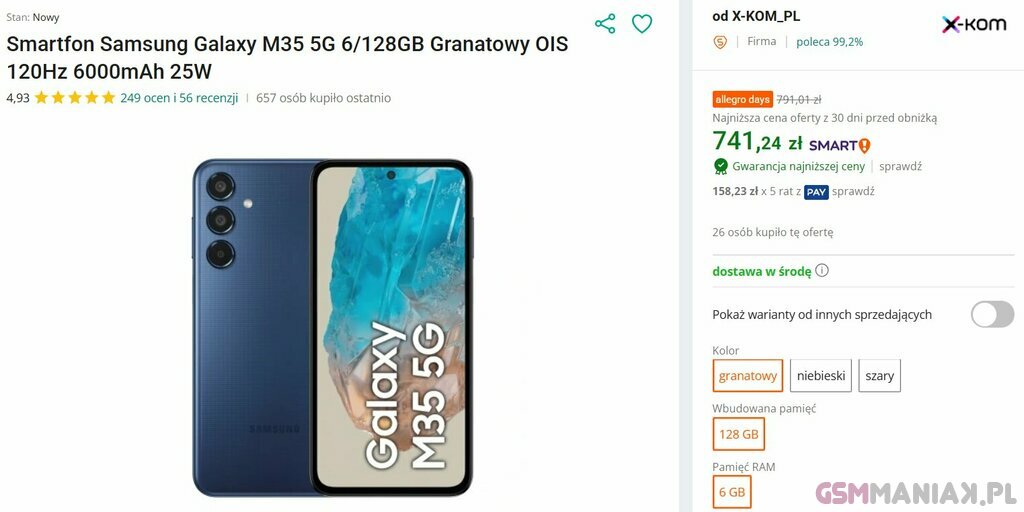This screenshot has width=1024, height=512.
Task: Click the SMART! badge
Action: coord(840,146)
